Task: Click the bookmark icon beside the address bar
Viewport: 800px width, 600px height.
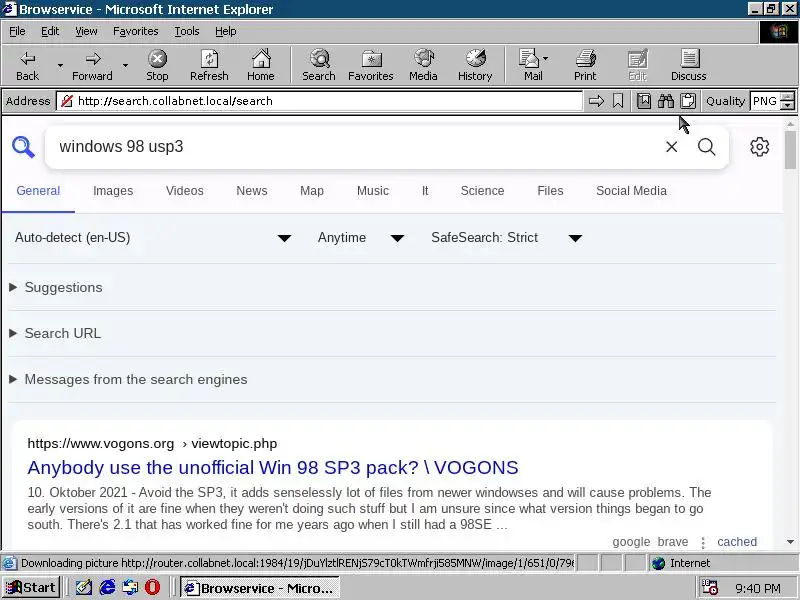Action: [x=618, y=101]
